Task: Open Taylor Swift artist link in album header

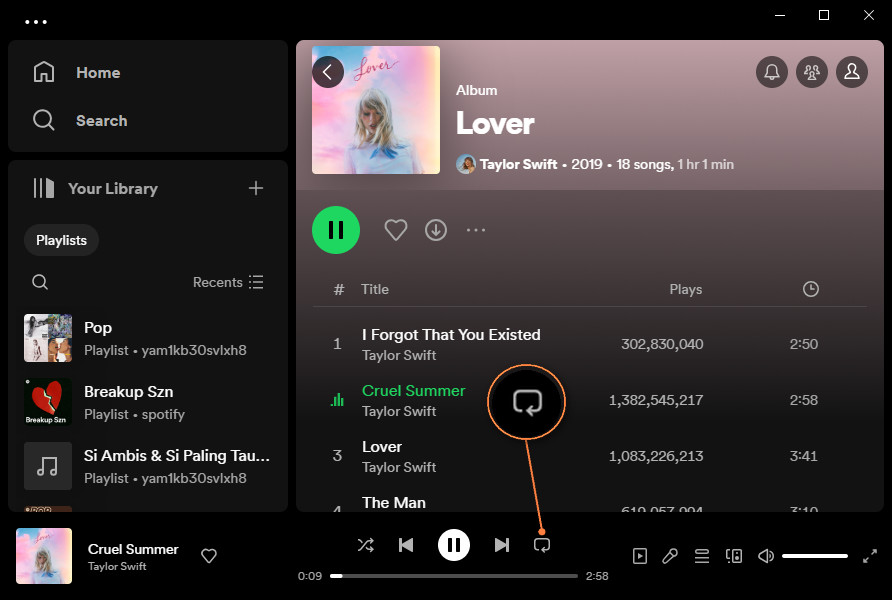Action: [x=518, y=164]
